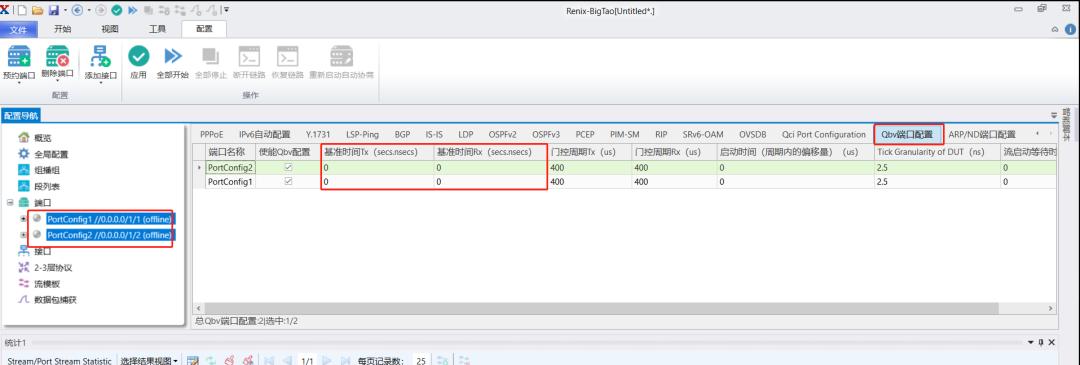This screenshot has width=1080, height=365.
Task: Open the customize quick access toolbar dropdown
Action: 227,10
